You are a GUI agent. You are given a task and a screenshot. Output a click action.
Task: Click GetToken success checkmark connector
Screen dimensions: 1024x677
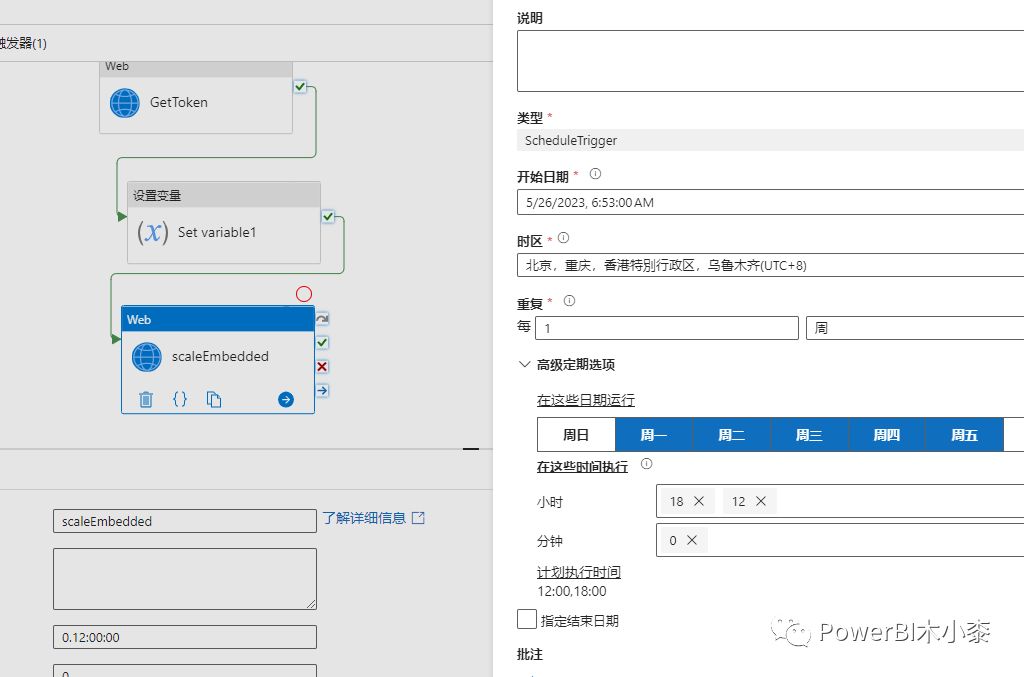tap(300, 86)
